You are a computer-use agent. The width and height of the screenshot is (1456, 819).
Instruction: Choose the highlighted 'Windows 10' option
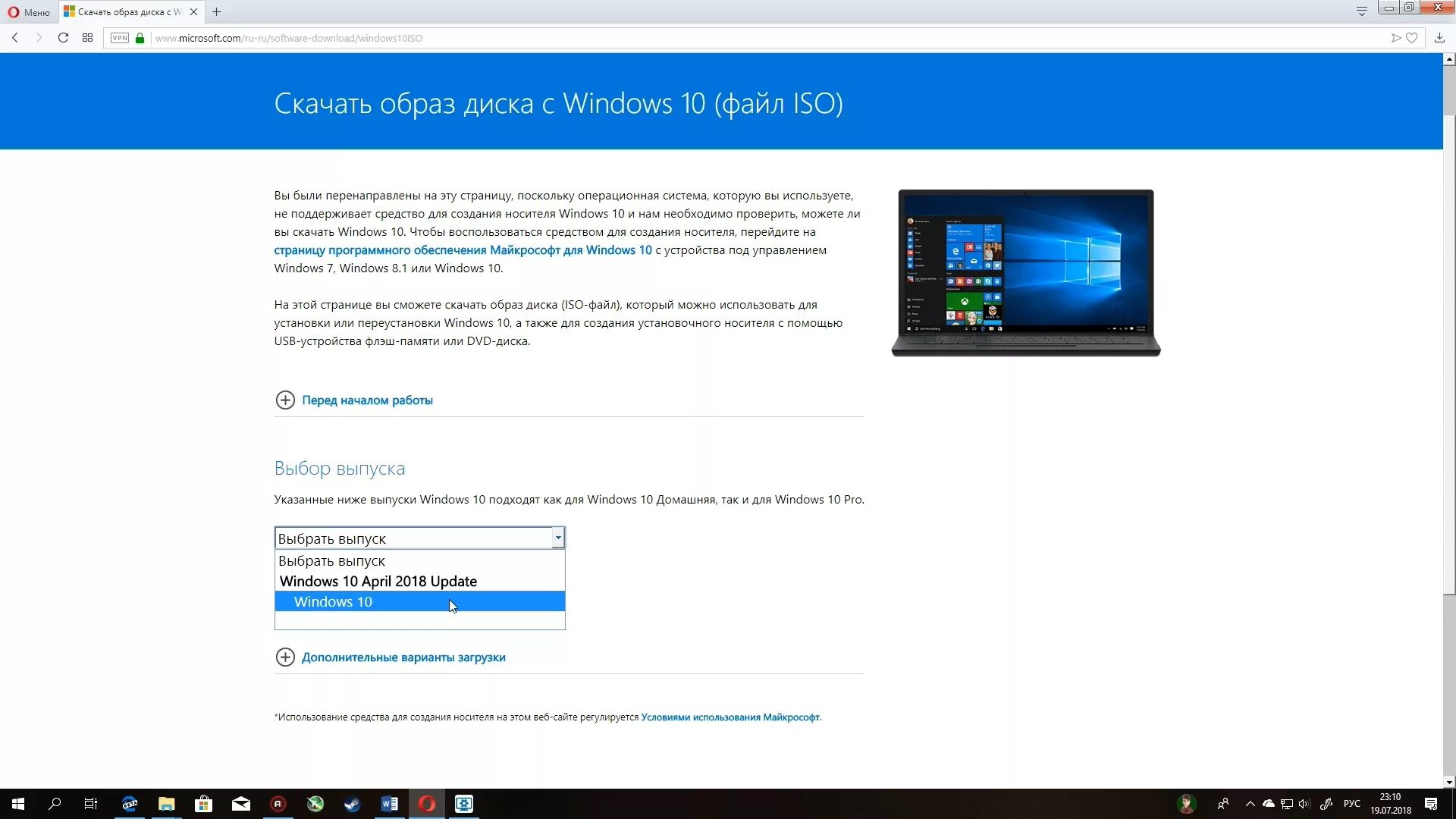click(x=419, y=602)
